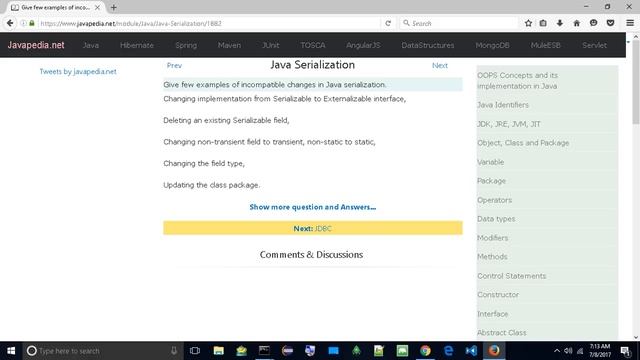
Task: Click the address bar URL field
Action: [x=208, y=23]
